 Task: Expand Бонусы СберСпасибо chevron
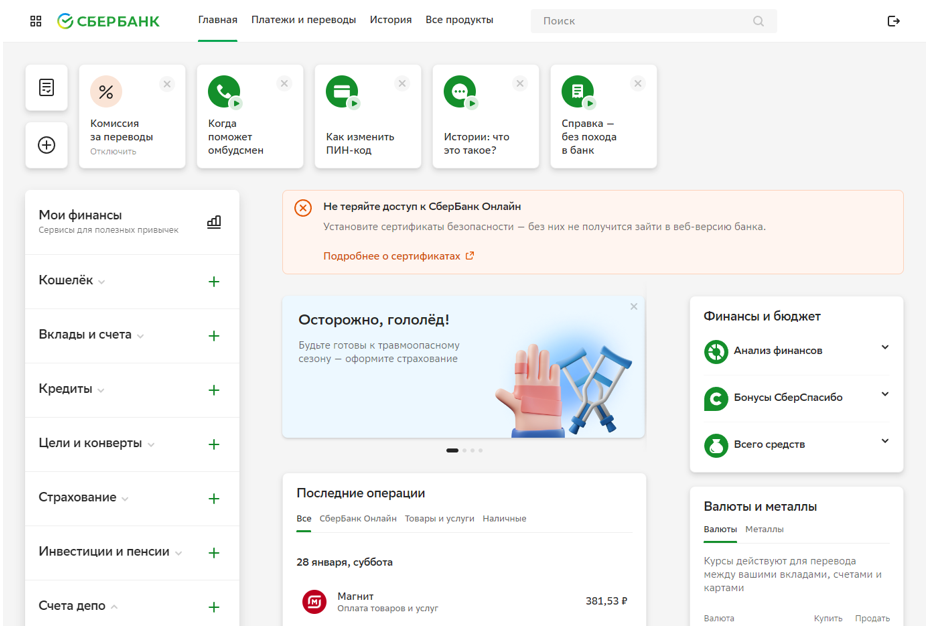click(885, 394)
